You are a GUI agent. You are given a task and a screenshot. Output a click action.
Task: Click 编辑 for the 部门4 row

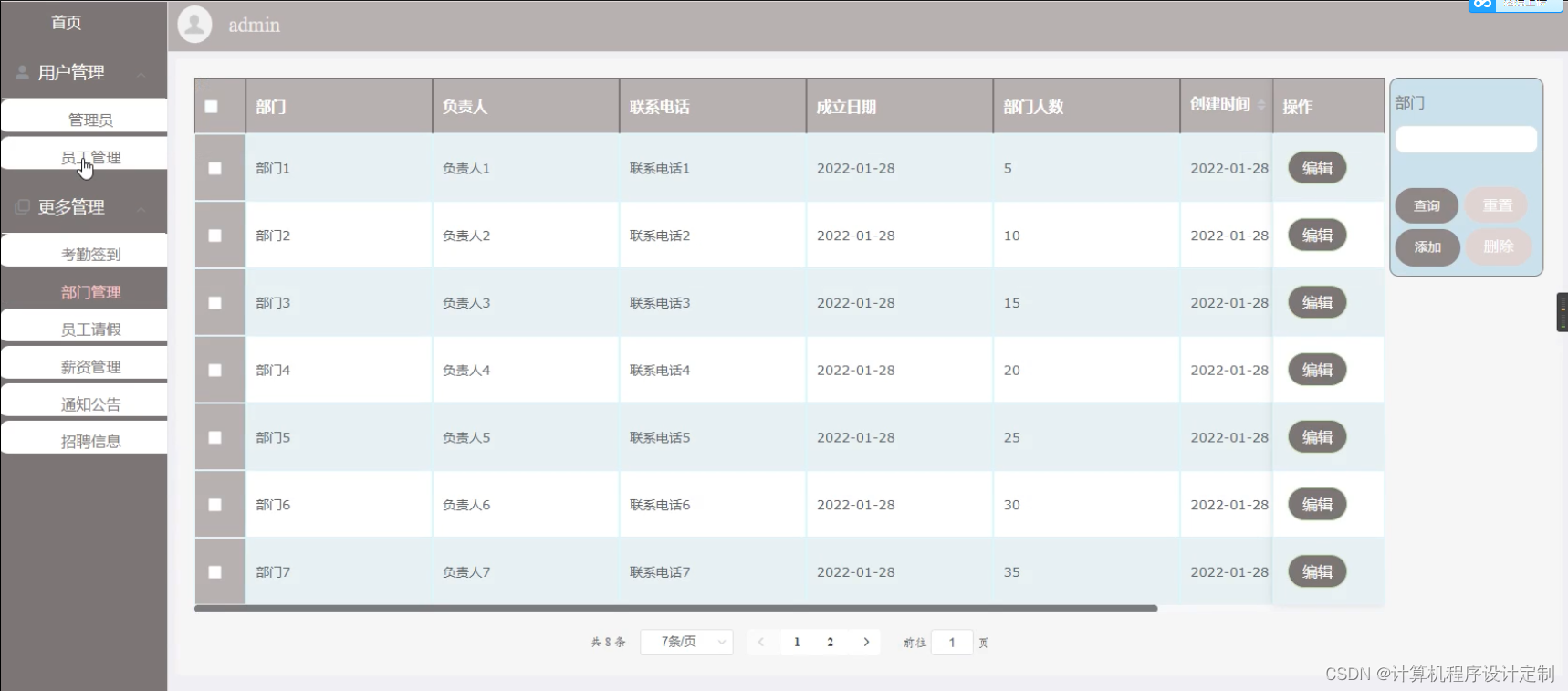[1317, 371]
